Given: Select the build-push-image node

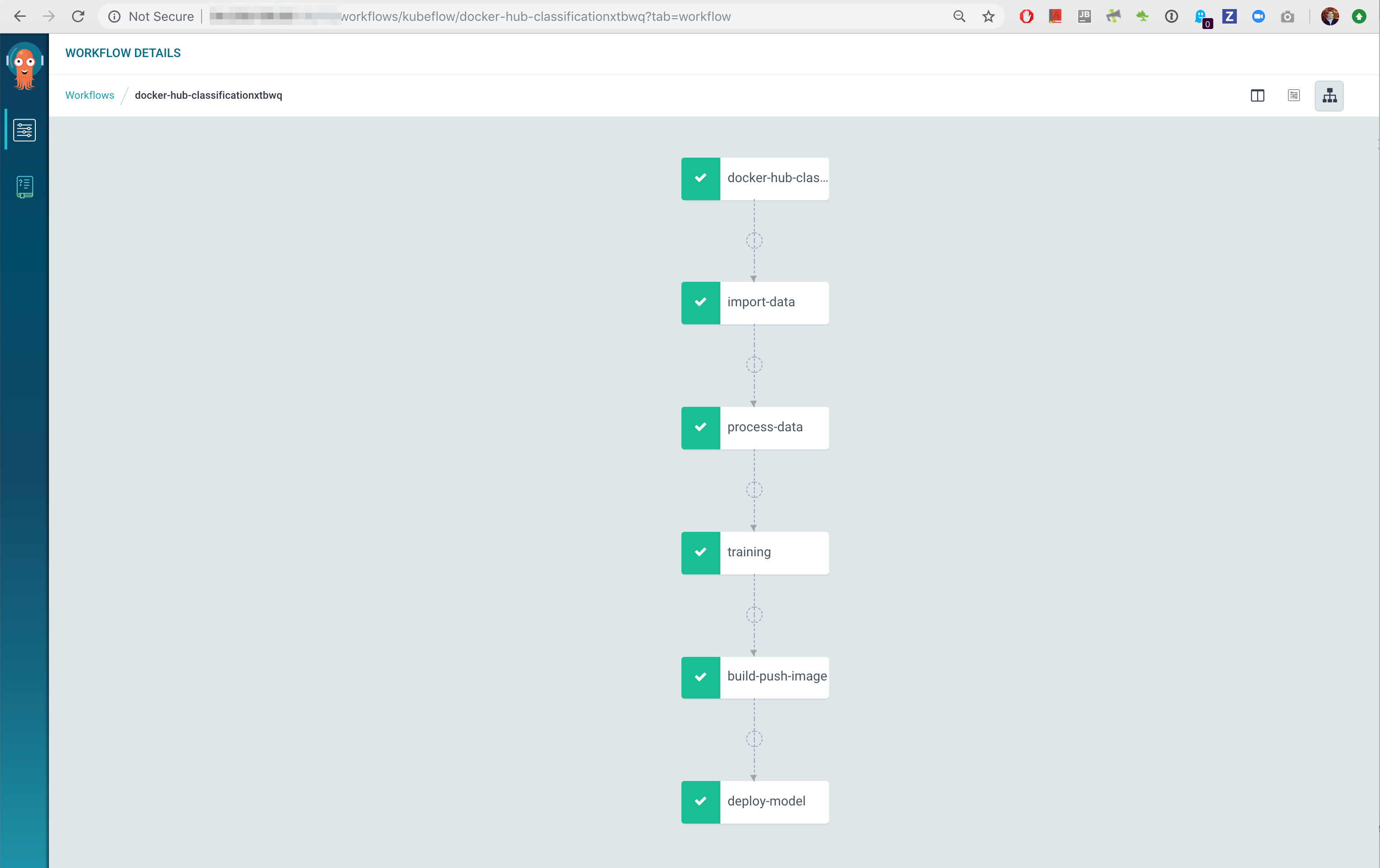Looking at the screenshot, I should coord(754,677).
